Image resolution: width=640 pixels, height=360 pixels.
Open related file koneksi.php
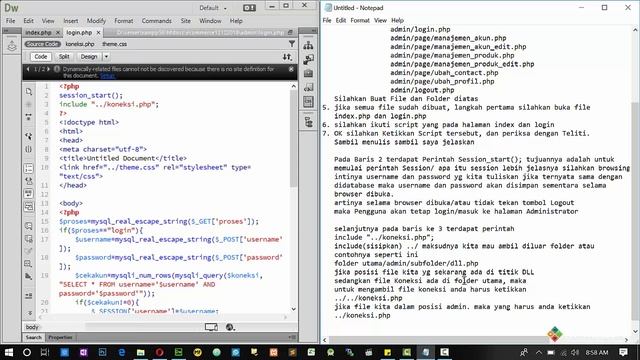[80, 44]
